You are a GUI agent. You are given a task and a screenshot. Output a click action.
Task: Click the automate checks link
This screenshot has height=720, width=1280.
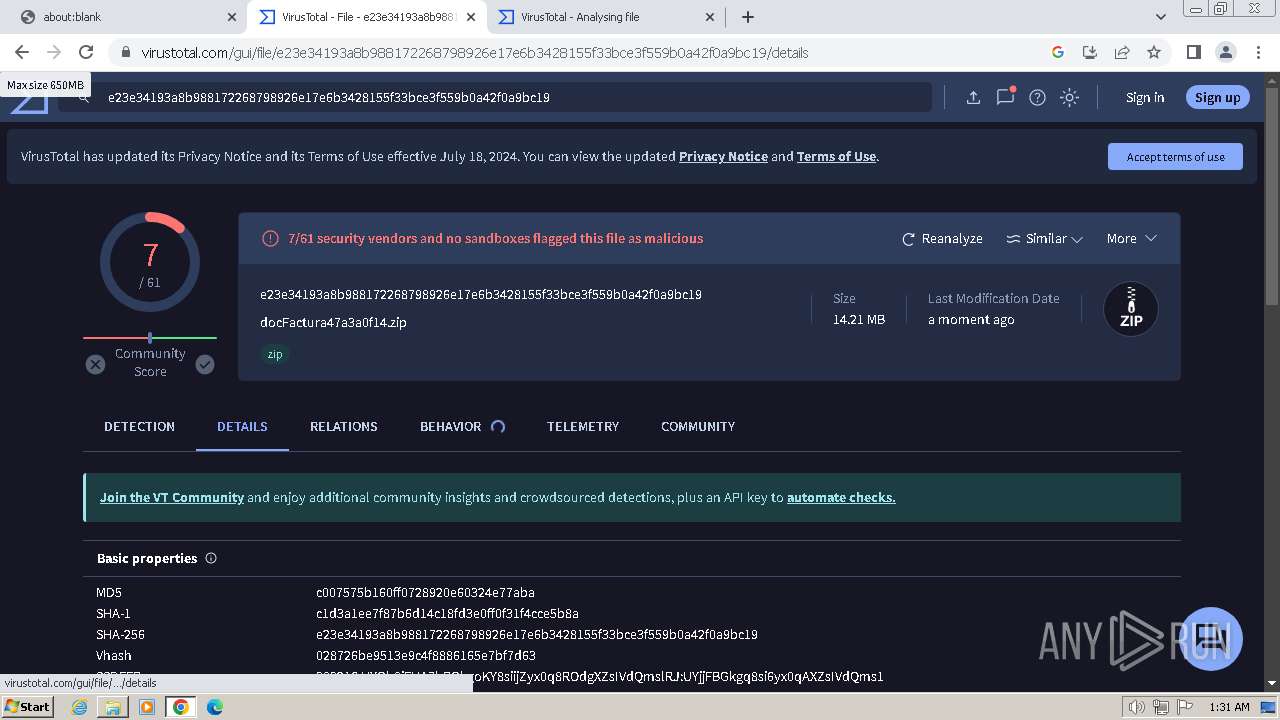pyautogui.click(x=841, y=497)
